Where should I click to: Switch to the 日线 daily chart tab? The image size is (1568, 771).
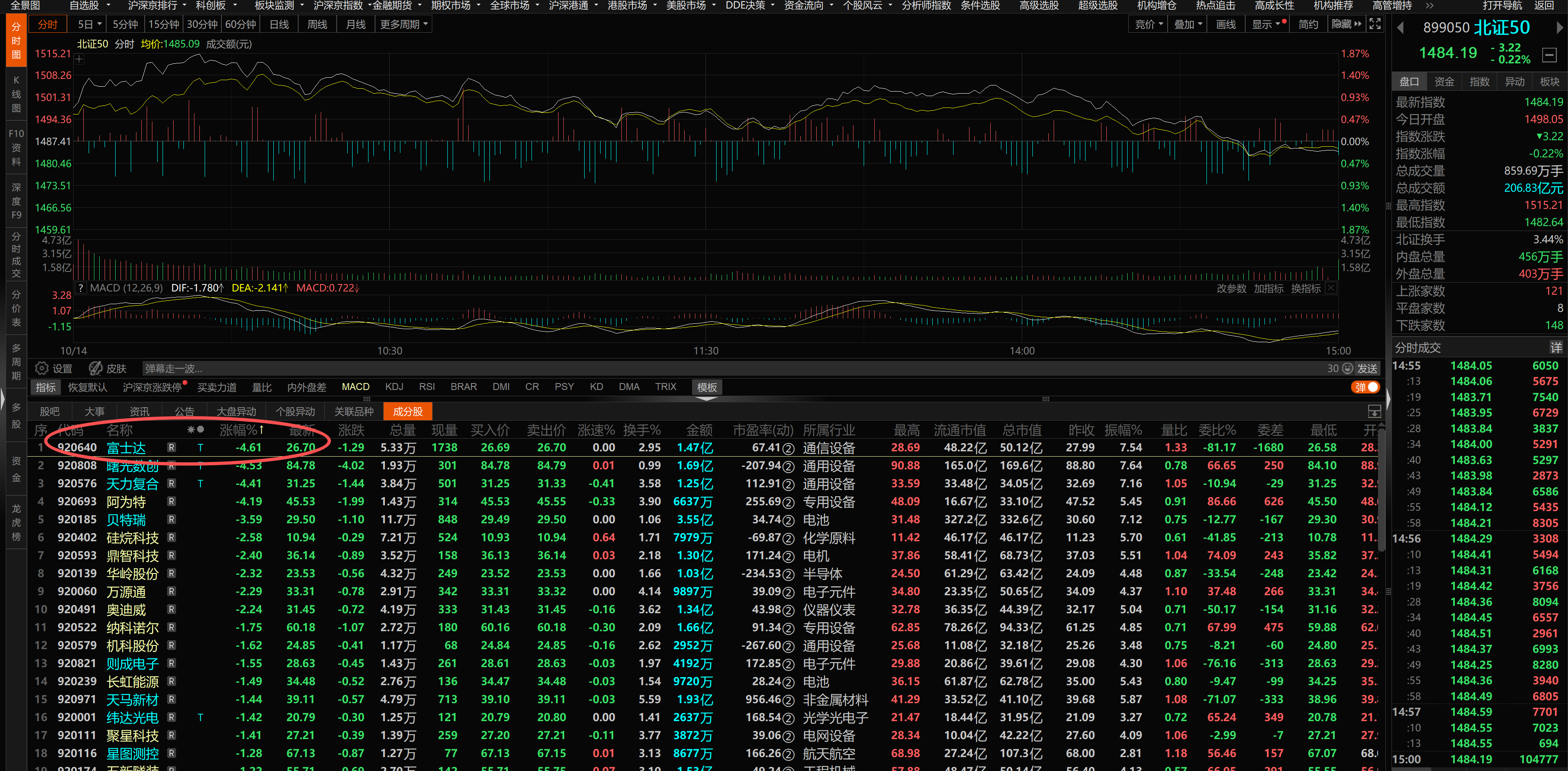click(x=279, y=25)
